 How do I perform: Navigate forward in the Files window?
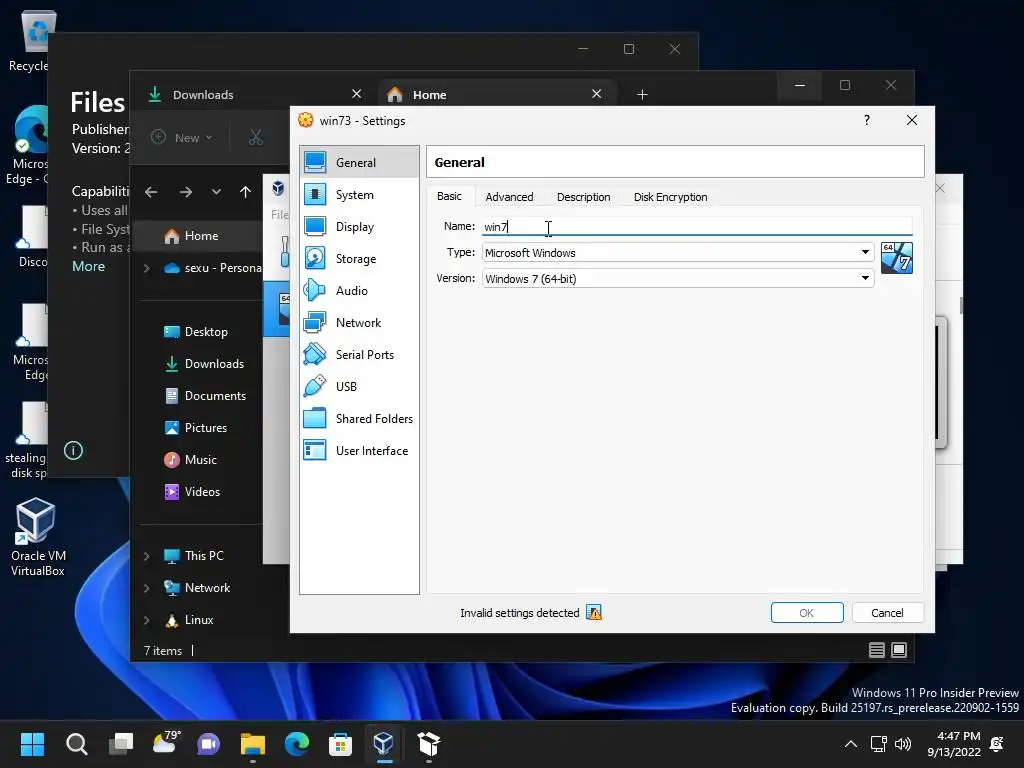point(186,192)
